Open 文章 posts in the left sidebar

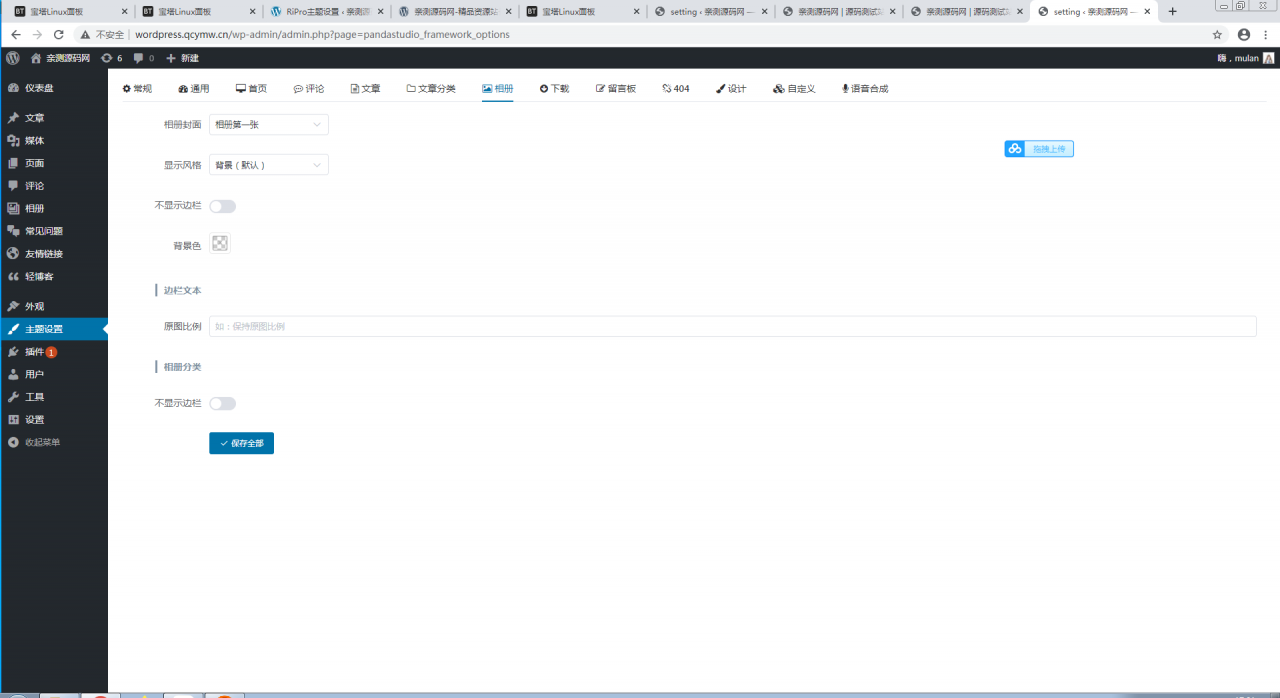[x=54, y=118]
